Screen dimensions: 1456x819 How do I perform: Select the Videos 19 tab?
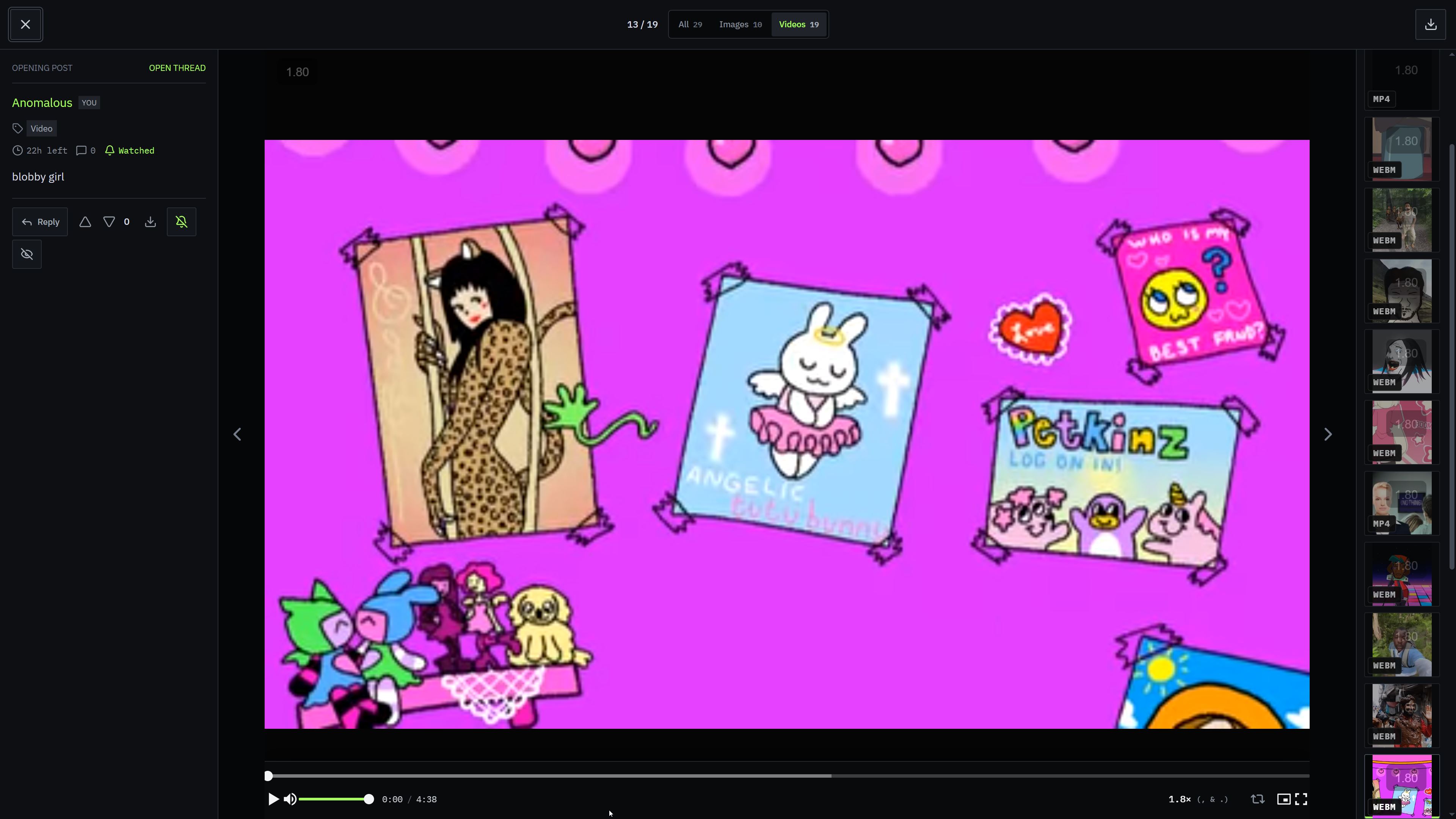pos(799,24)
